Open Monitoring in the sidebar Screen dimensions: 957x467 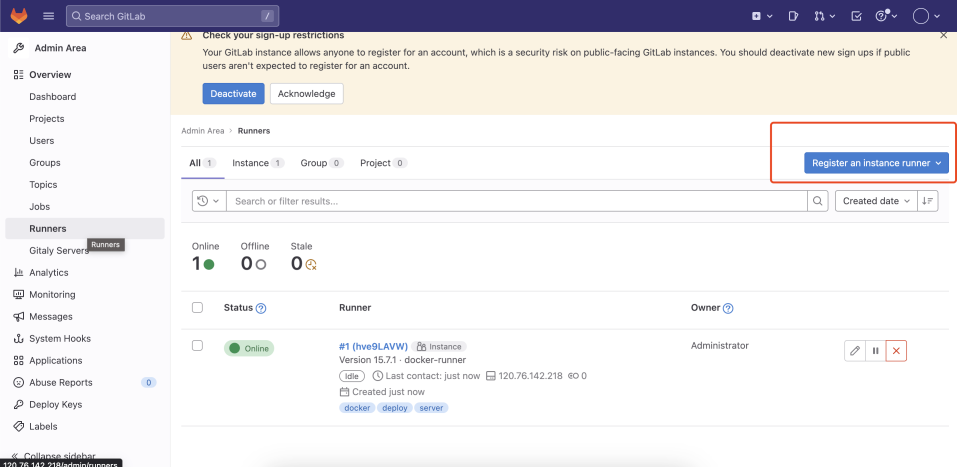tap(85, 294)
